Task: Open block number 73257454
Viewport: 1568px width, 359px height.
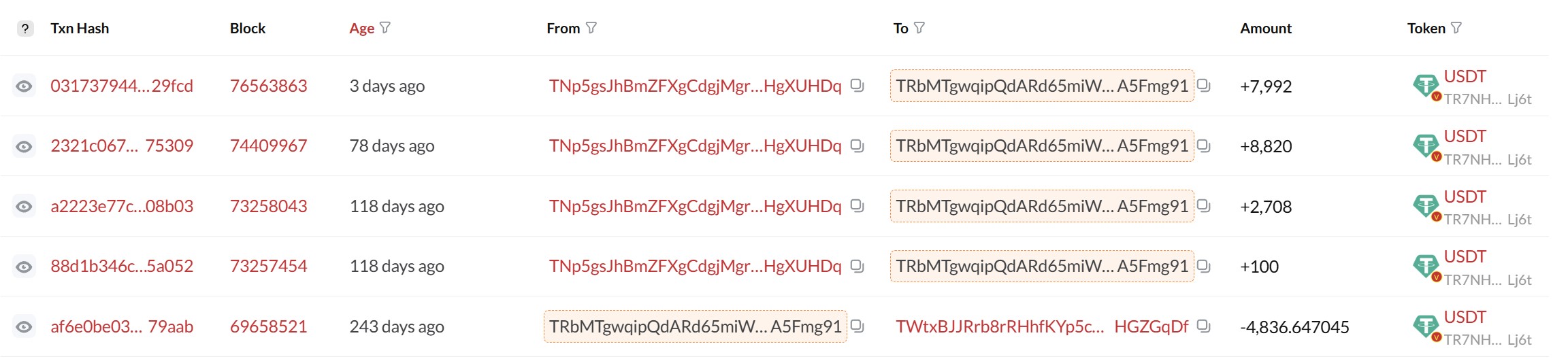Action: 268,266
